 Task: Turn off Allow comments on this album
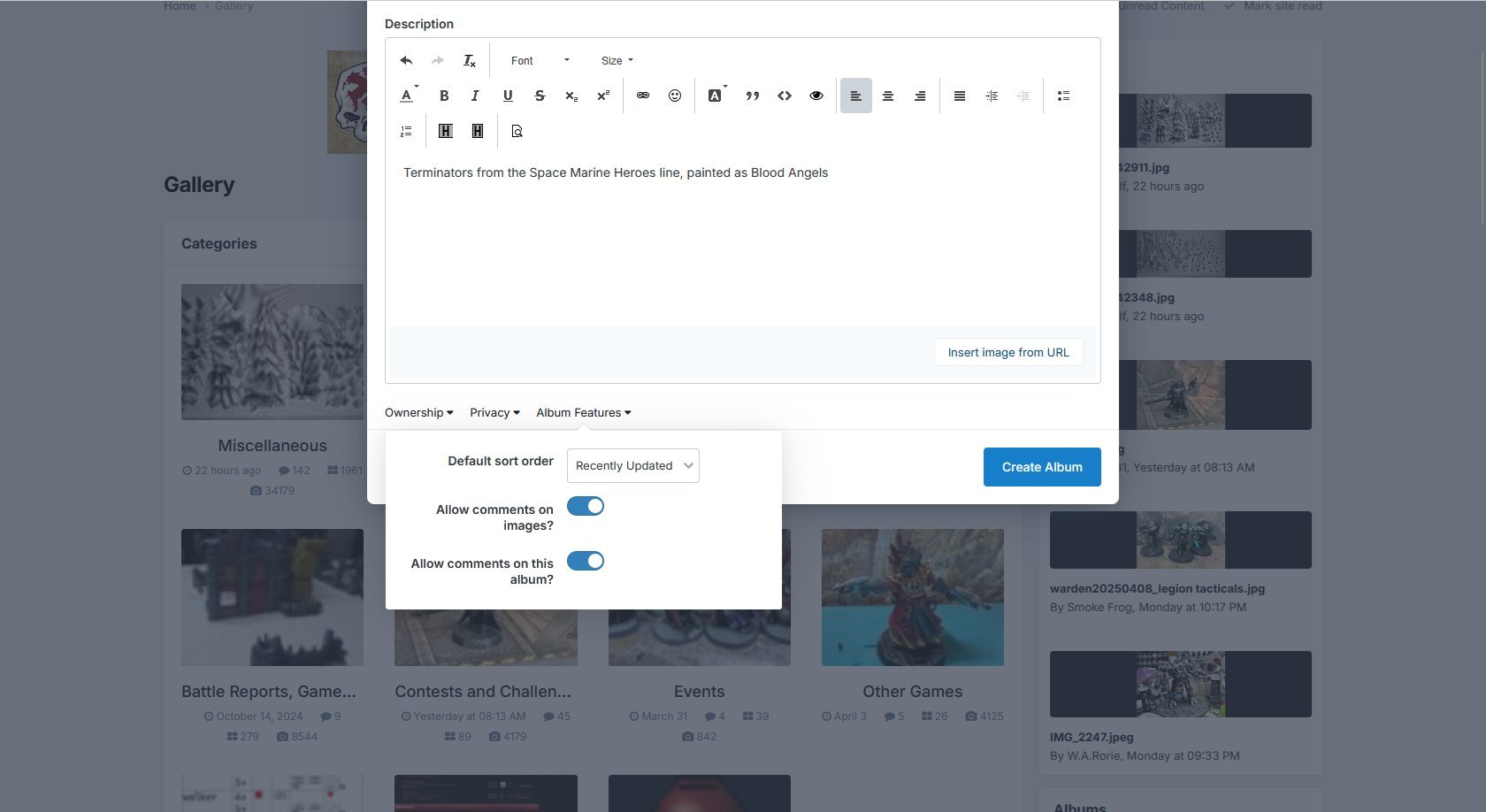click(x=586, y=562)
